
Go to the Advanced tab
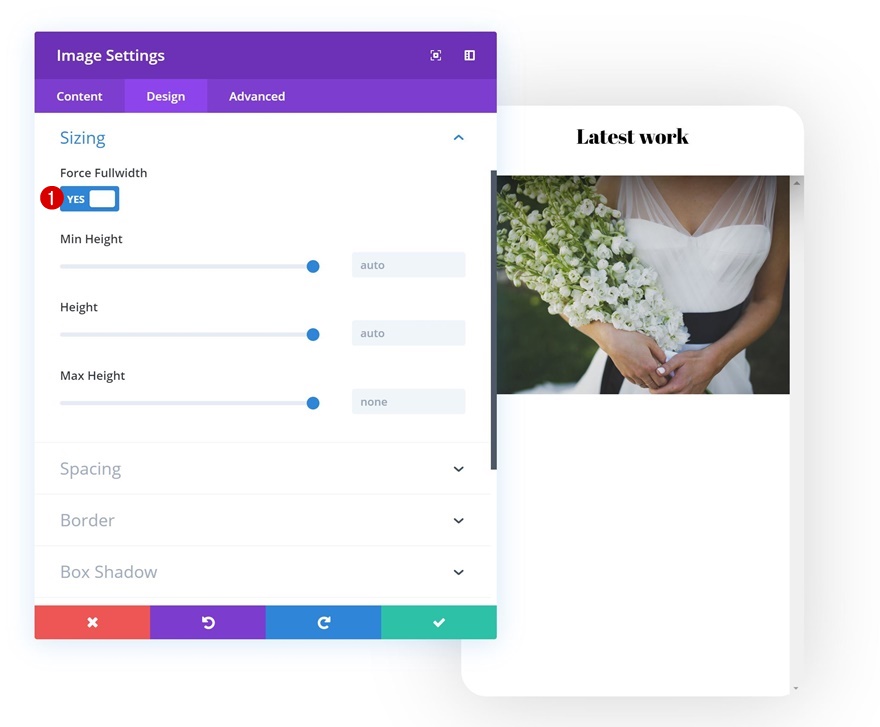257,96
